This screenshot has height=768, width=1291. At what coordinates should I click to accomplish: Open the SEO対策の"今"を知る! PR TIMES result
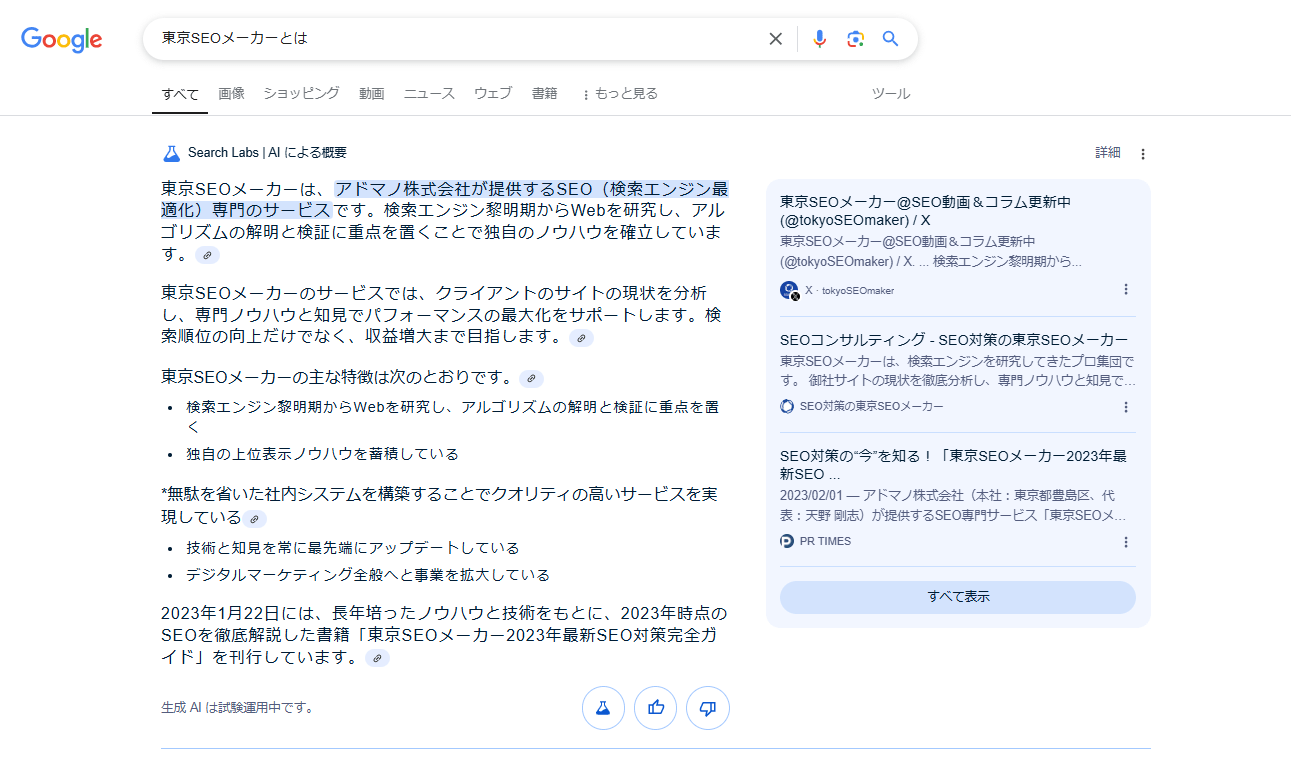(x=953, y=465)
